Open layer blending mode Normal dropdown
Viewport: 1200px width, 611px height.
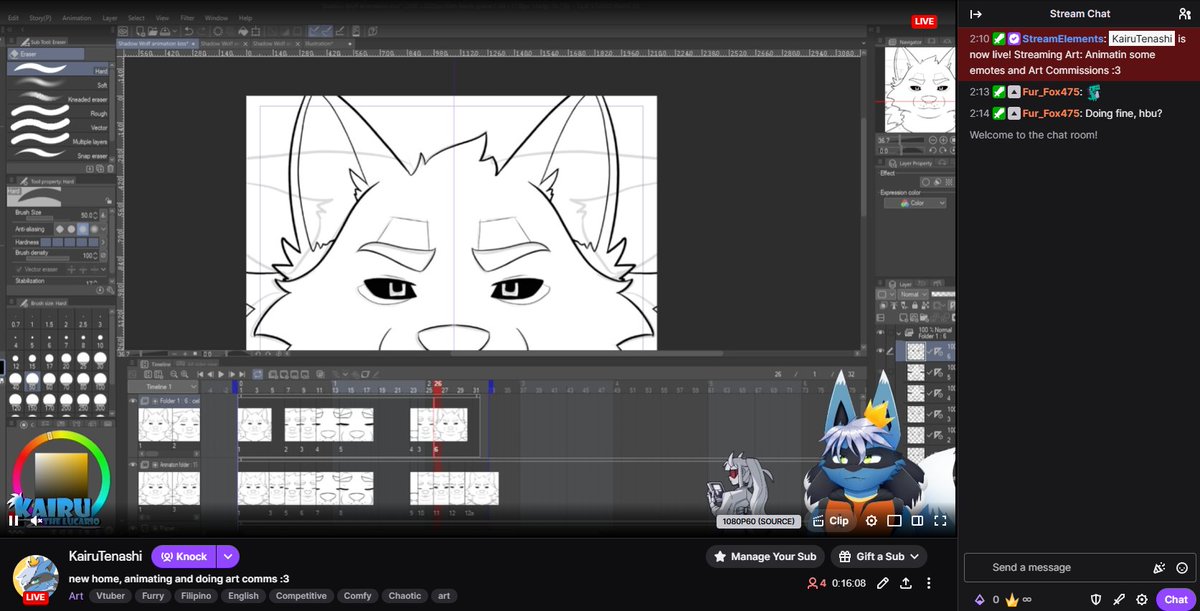[915, 294]
